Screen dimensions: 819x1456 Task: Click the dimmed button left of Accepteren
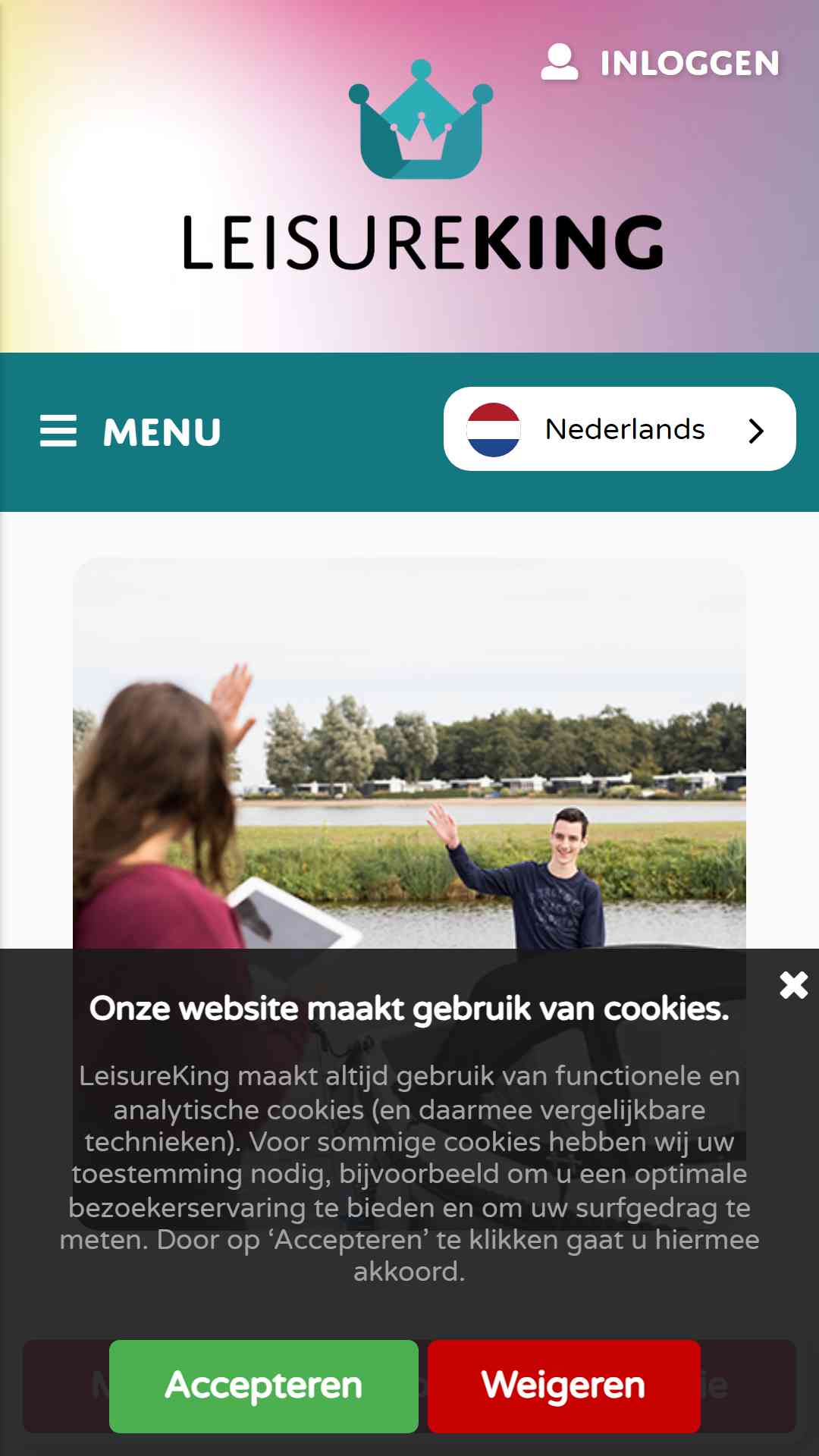[66, 1386]
